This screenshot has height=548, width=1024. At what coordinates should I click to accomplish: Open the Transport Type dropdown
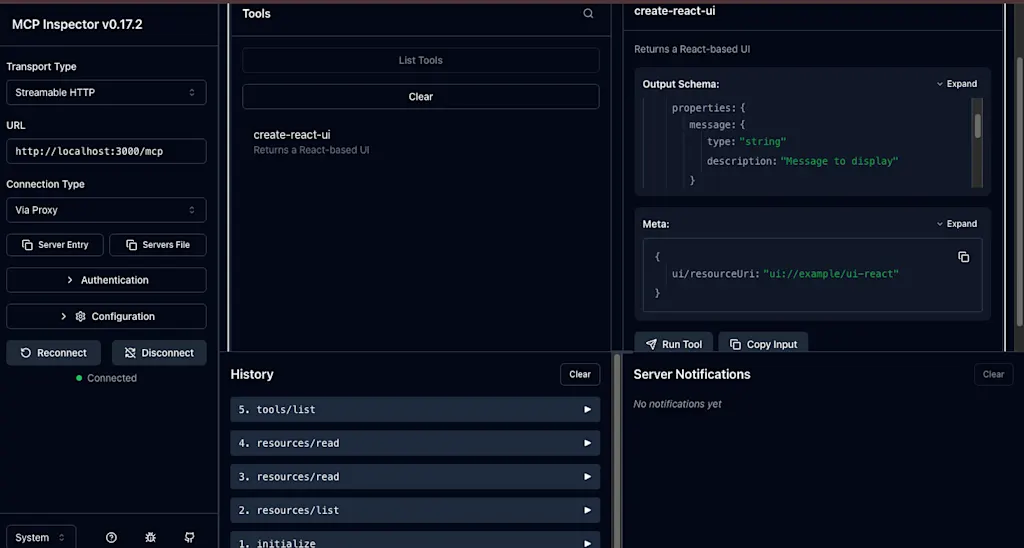[106, 93]
